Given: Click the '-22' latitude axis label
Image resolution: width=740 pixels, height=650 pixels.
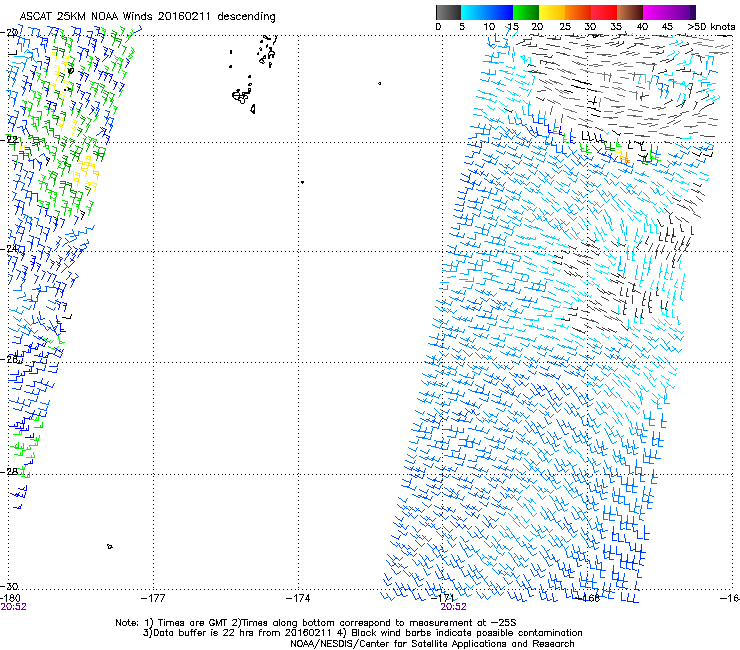Looking at the screenshot, I should [9, 139].
